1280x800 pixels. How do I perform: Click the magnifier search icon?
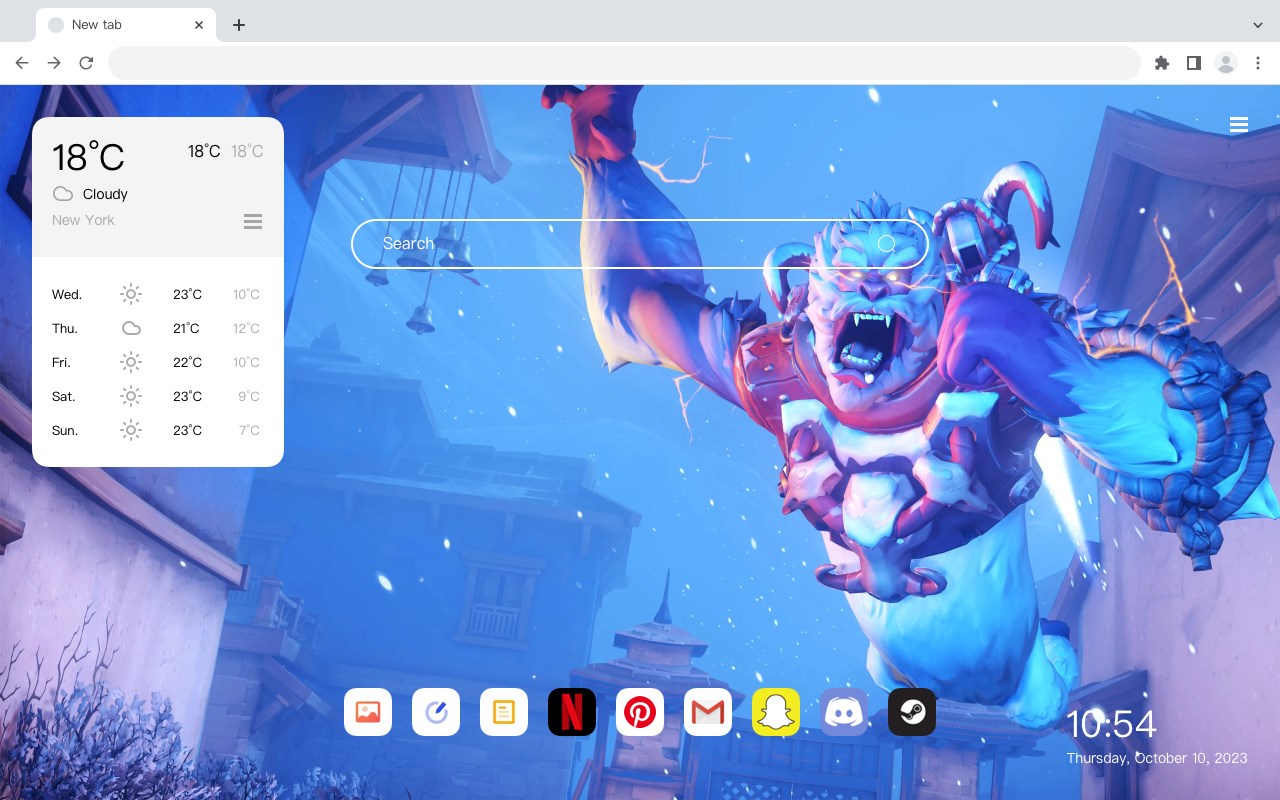[x=887, y=244]
